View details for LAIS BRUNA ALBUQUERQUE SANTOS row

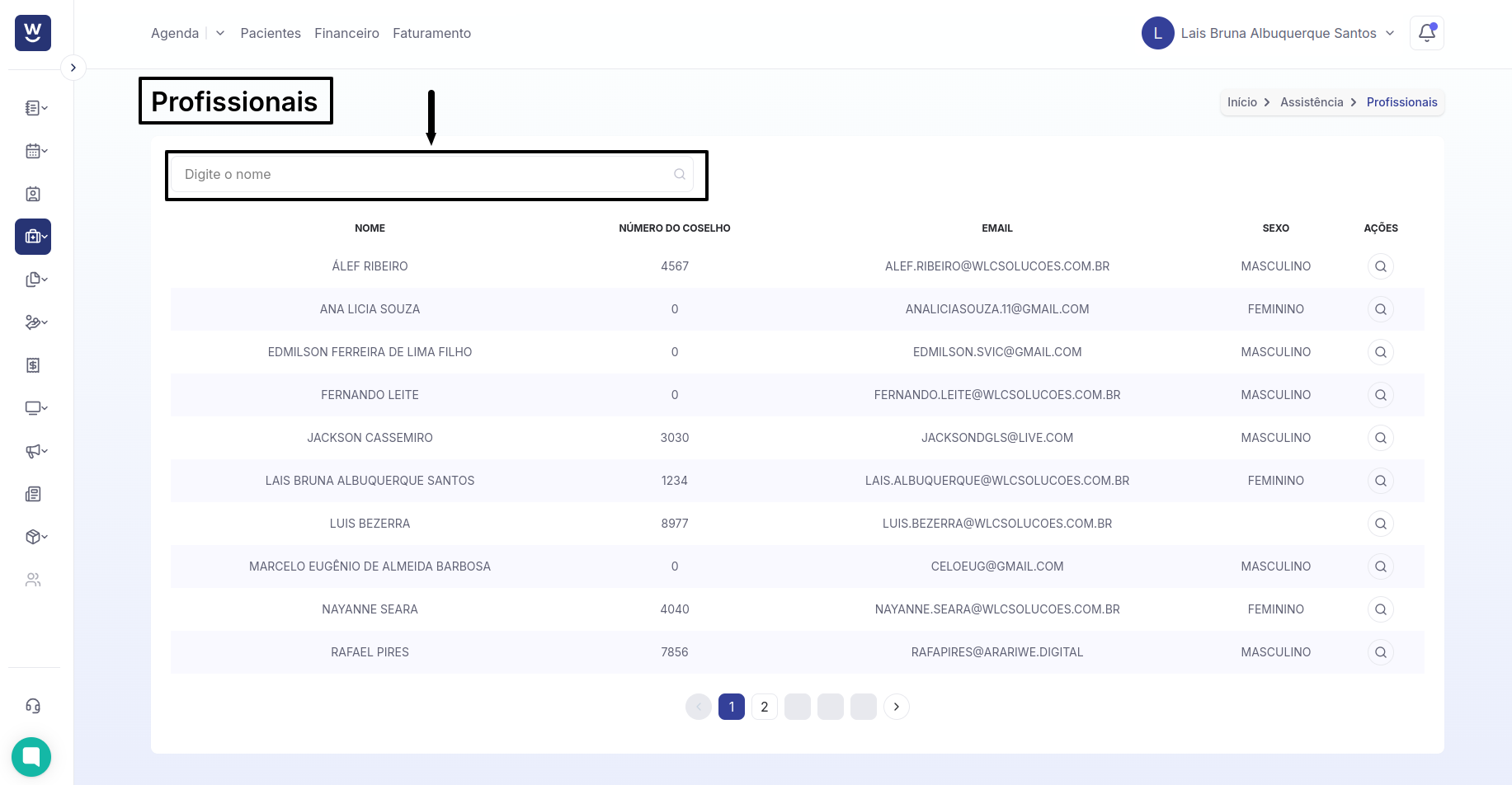1381,481
